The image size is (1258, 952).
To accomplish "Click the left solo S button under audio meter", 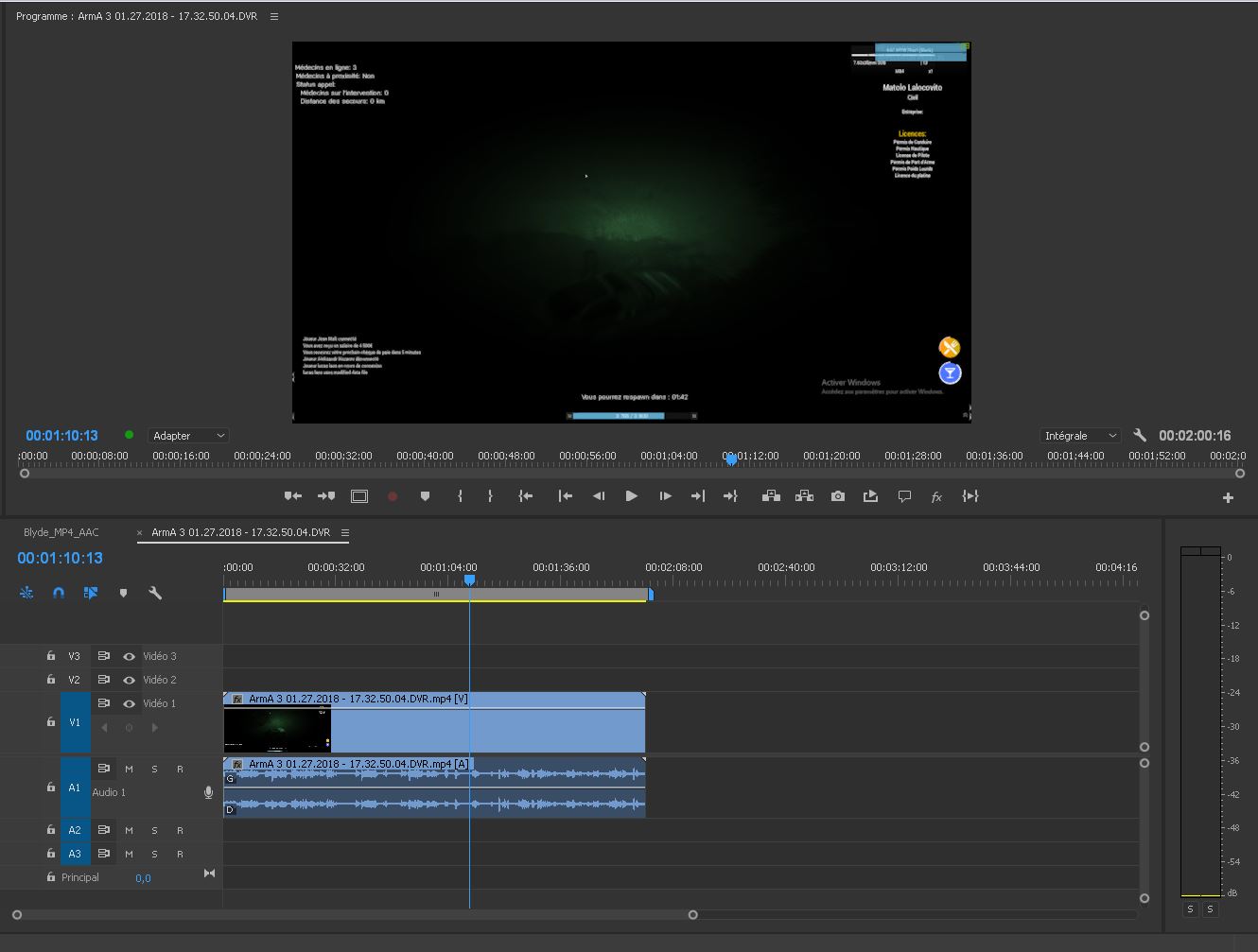I will tap(1191, 909).
